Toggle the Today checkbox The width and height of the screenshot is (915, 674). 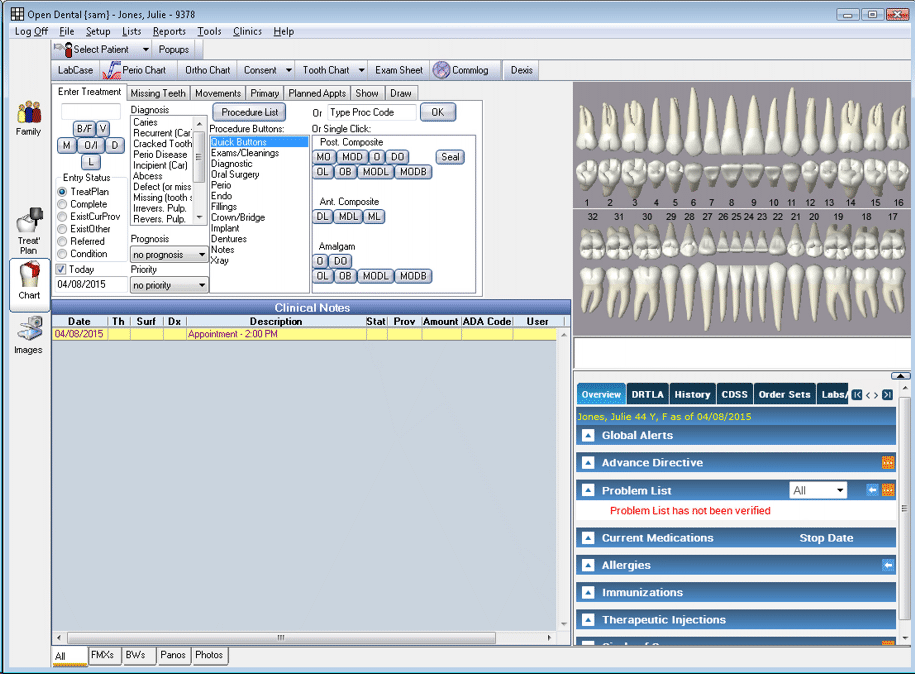(x=61, y=269)
